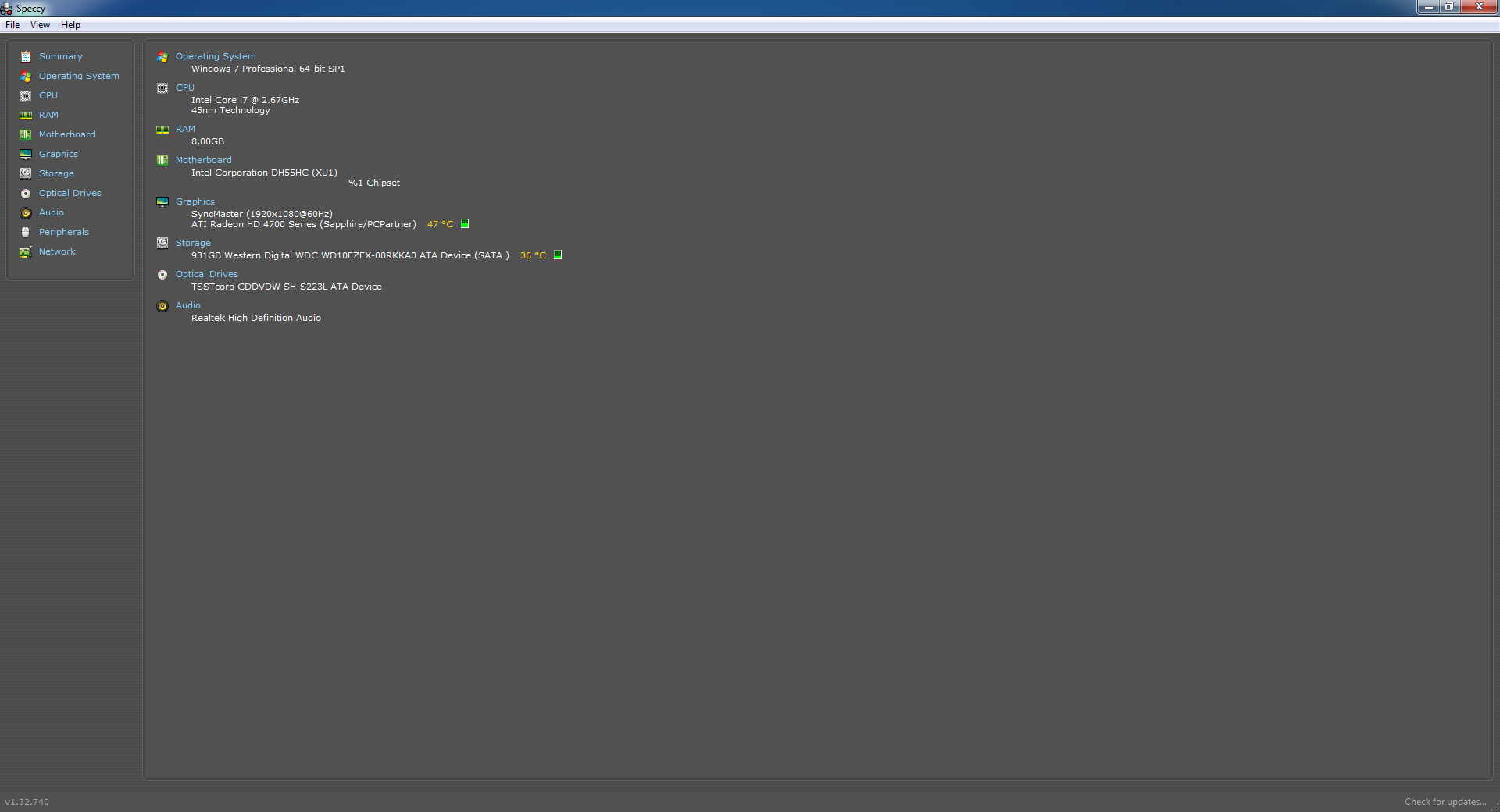Image resolution: width=1500 pixels, height=812 pixels.
Task: Click the green hard drive temperature indicator
Action: [558, 255]
